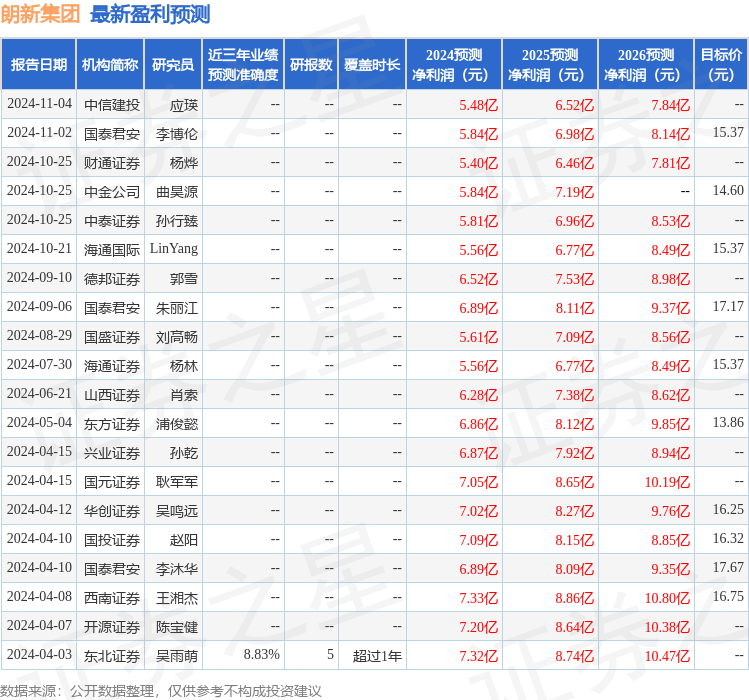This screenshot has height=700, width=749.
Task: Click institution 财通证券
Action: [112, 163]
